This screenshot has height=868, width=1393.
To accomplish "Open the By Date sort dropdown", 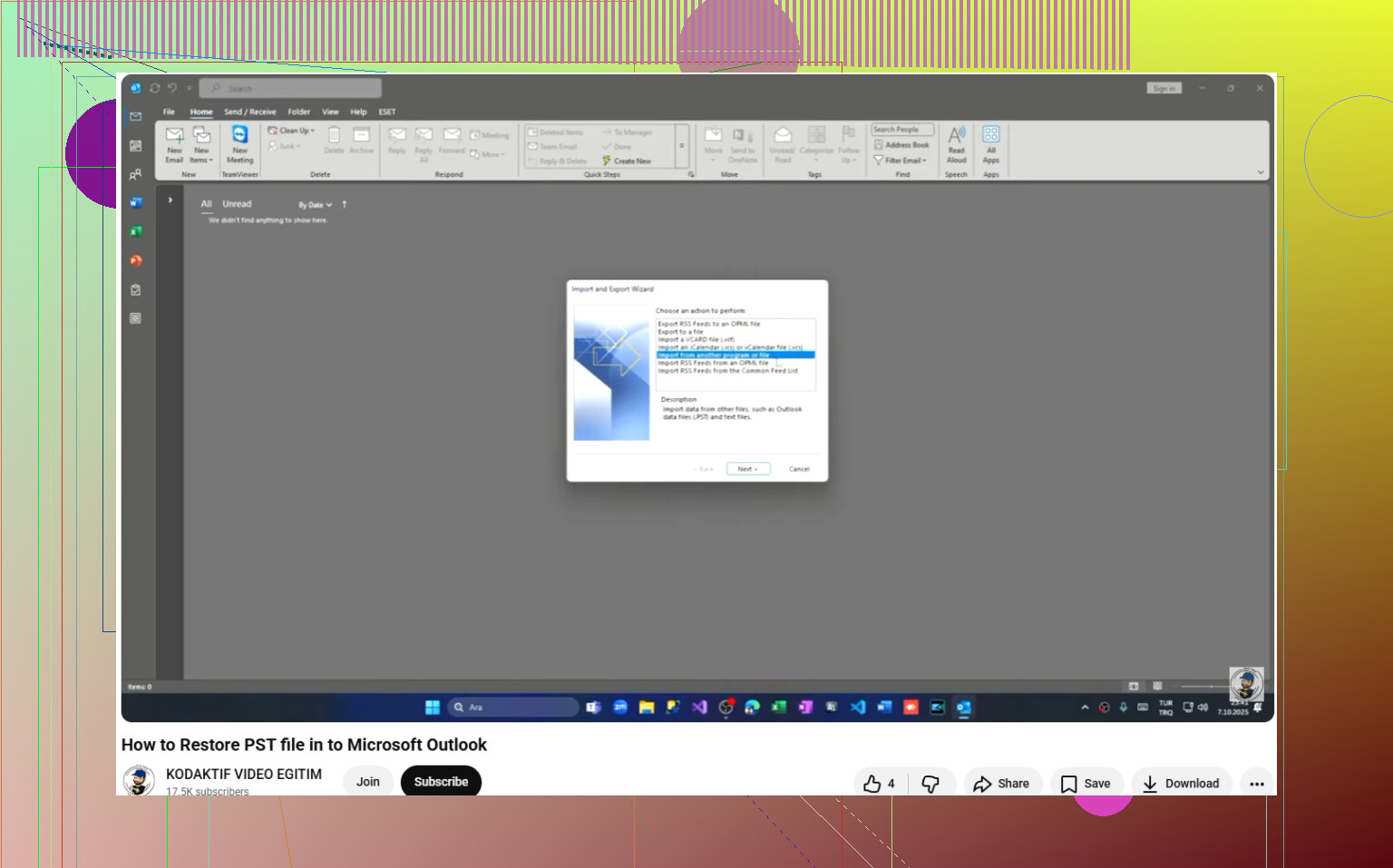I will pyautogui.click(x=315, y=205).
